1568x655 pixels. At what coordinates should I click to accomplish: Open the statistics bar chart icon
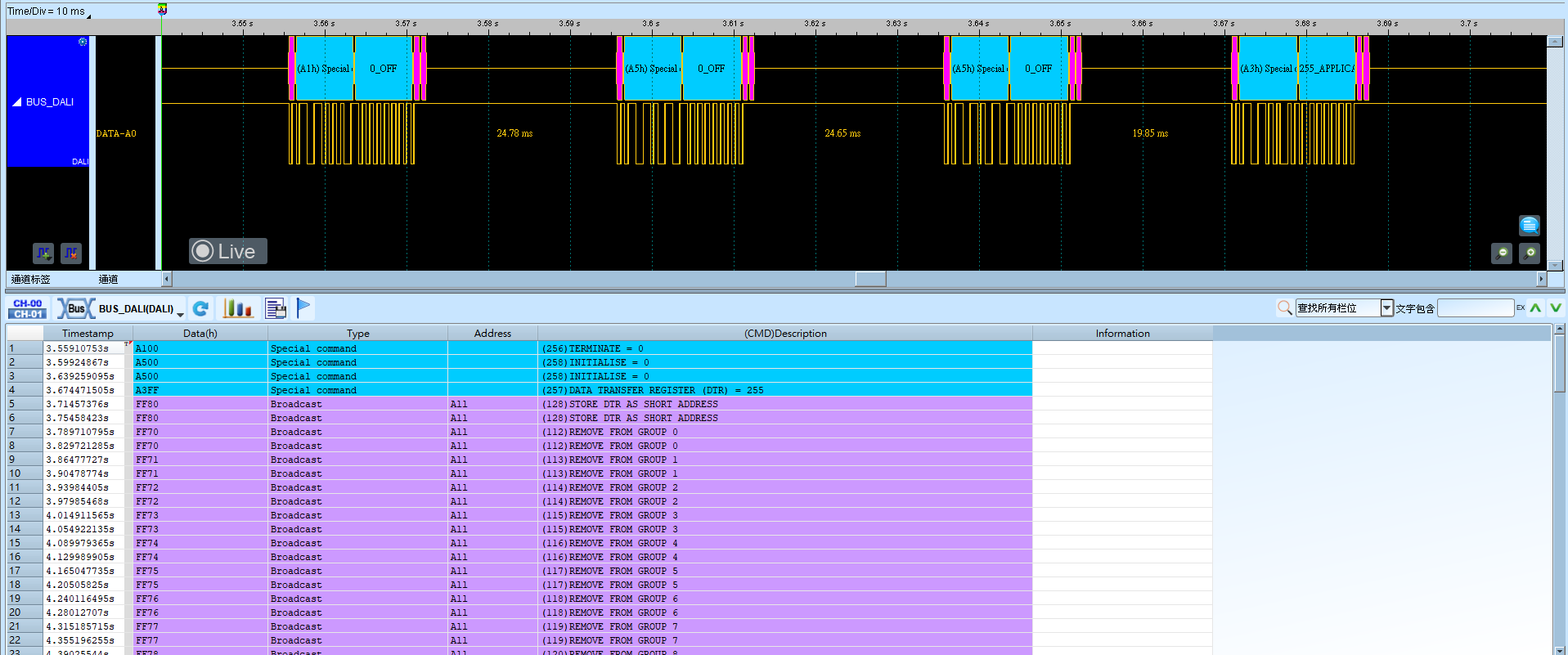click(x=238, y=308)
